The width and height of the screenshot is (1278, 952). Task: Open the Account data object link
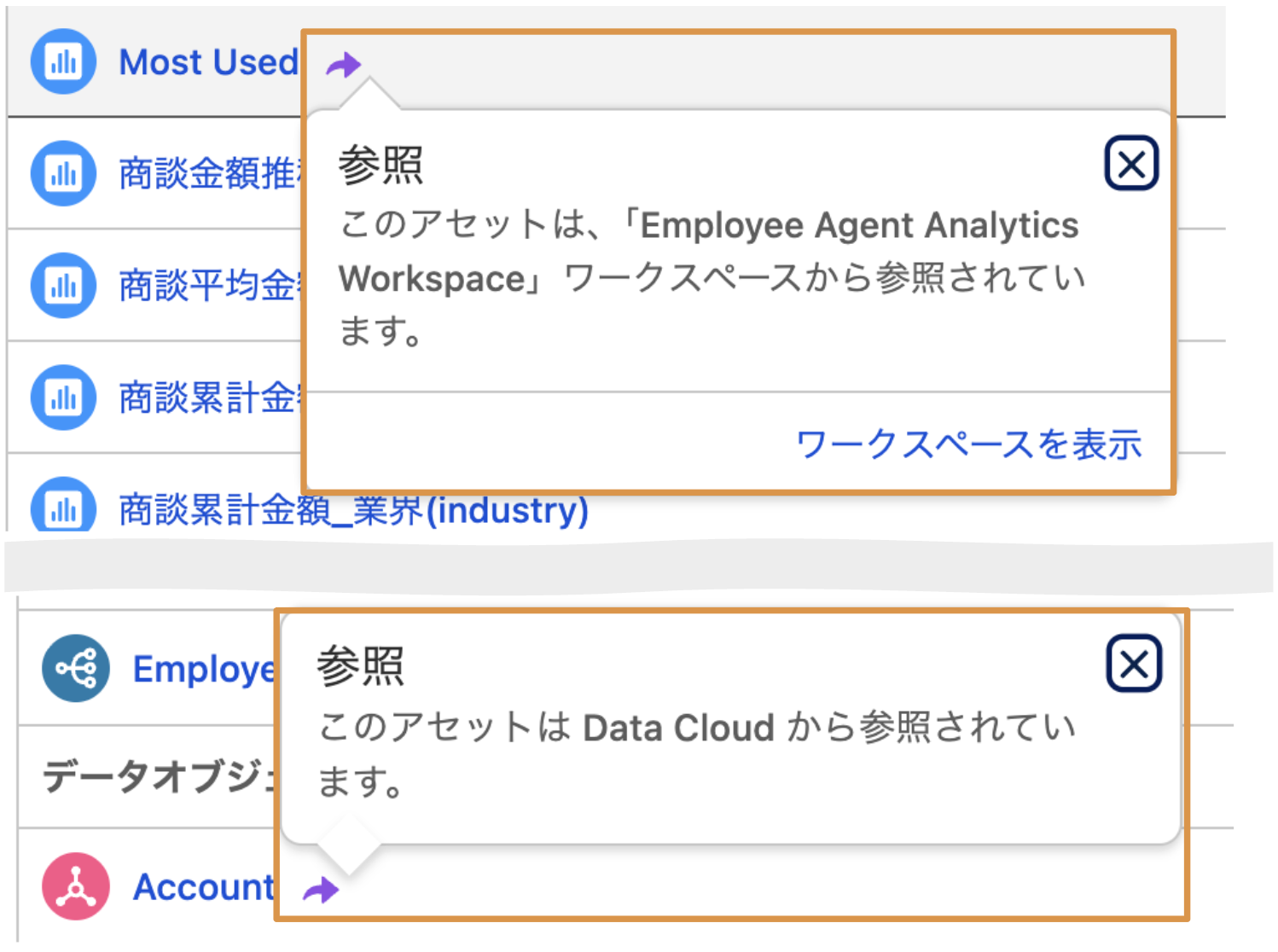point(203,887)
